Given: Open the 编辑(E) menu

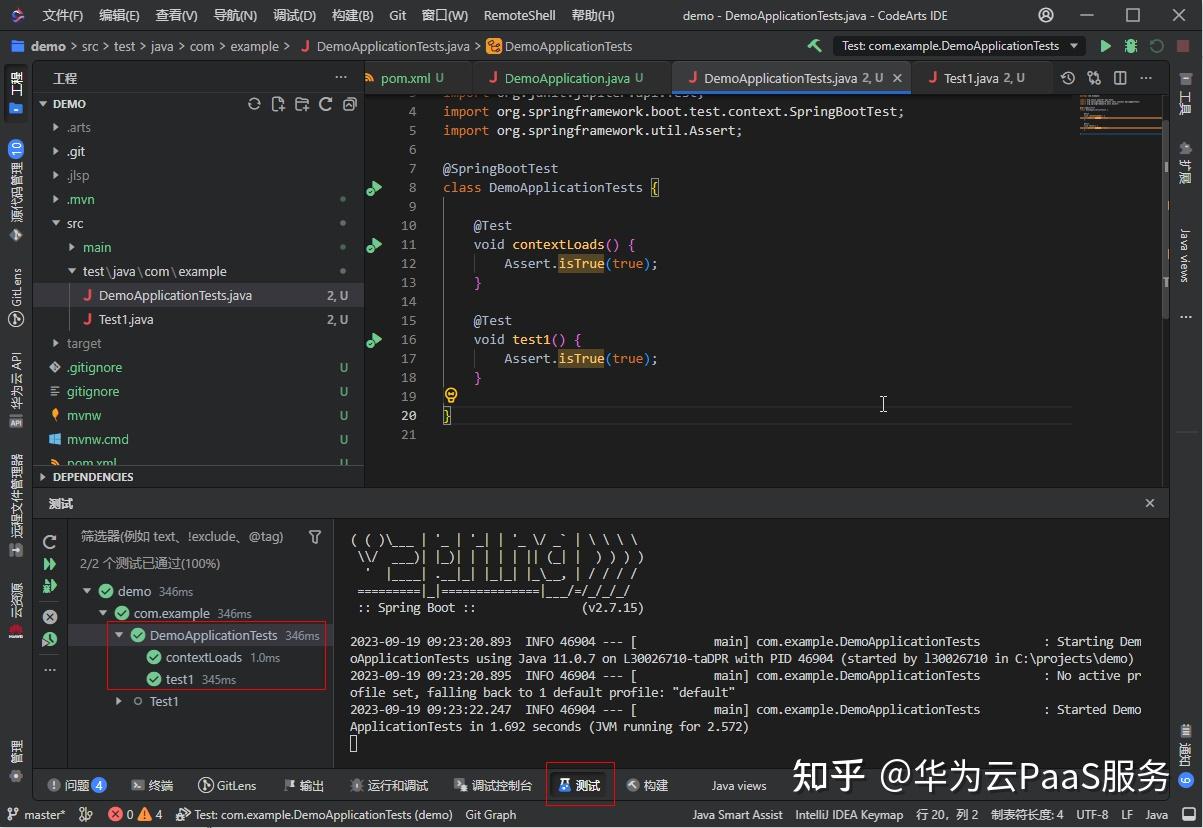Looking at the screenshot, I should tap(120, 15).
